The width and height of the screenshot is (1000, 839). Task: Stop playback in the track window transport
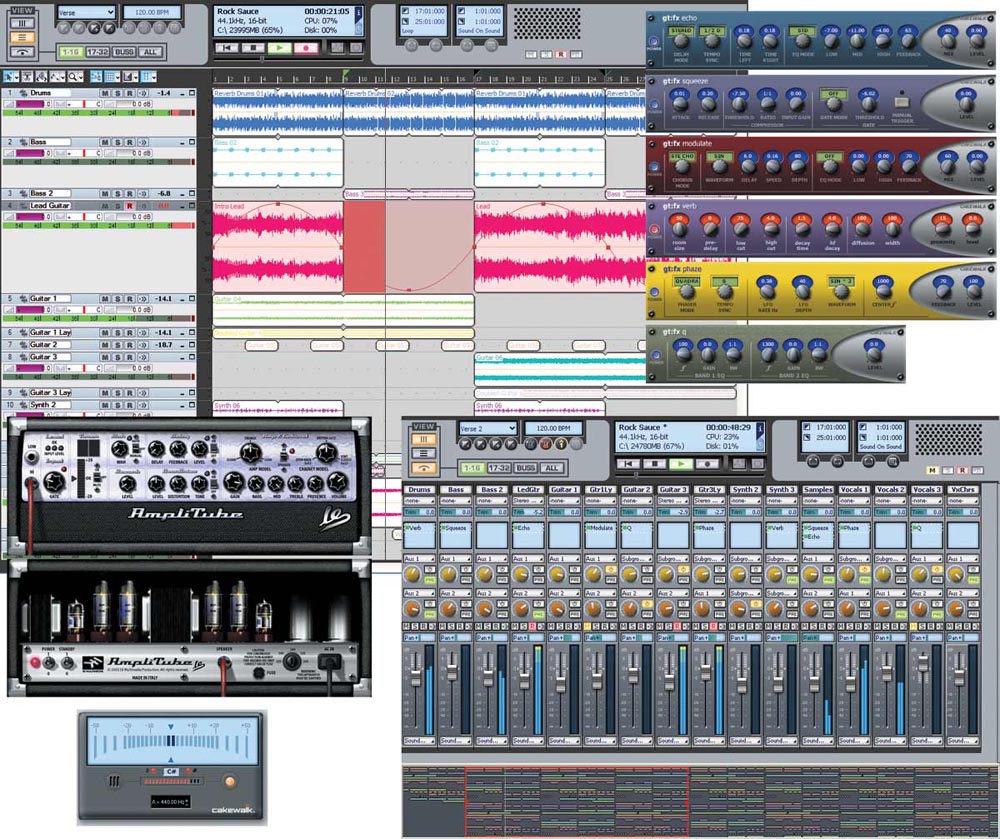click(x=253, y=48)
